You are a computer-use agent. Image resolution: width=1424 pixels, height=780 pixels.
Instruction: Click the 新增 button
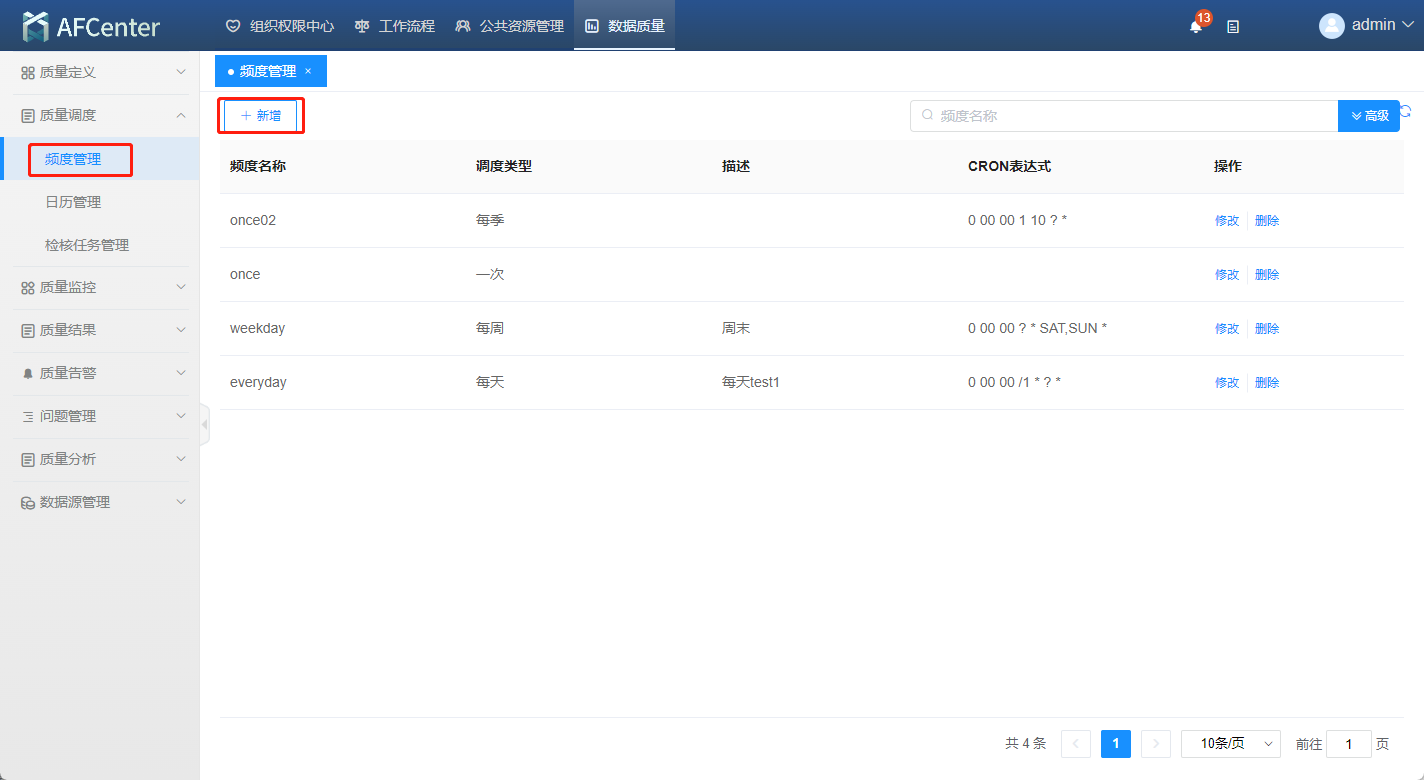(261, 116)
